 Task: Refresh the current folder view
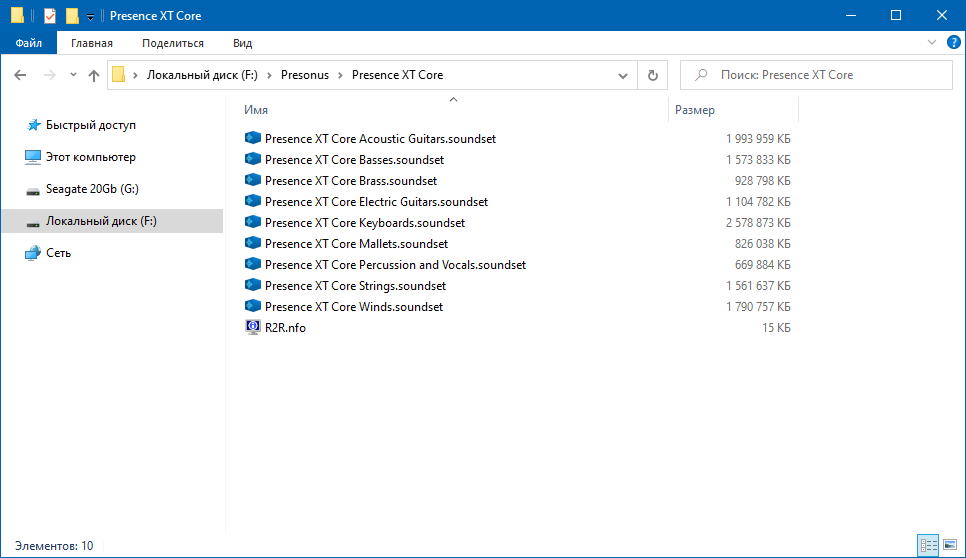click(x=652, y=75)
